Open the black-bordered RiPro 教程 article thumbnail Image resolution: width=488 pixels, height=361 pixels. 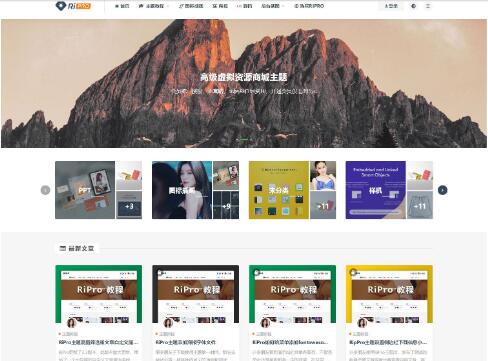196,294
